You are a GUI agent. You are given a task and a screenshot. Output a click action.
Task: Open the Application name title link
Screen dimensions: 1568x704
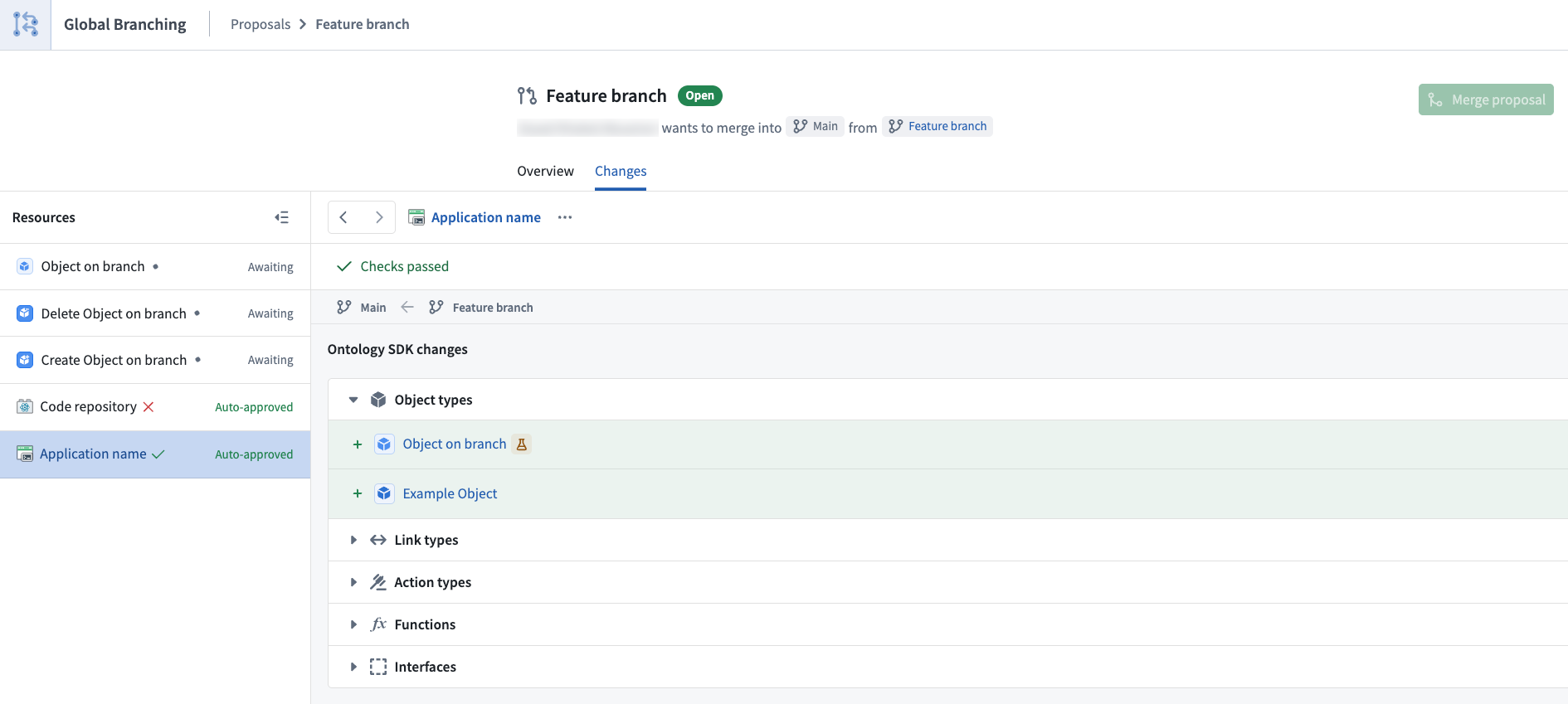(x=486, y=217)
